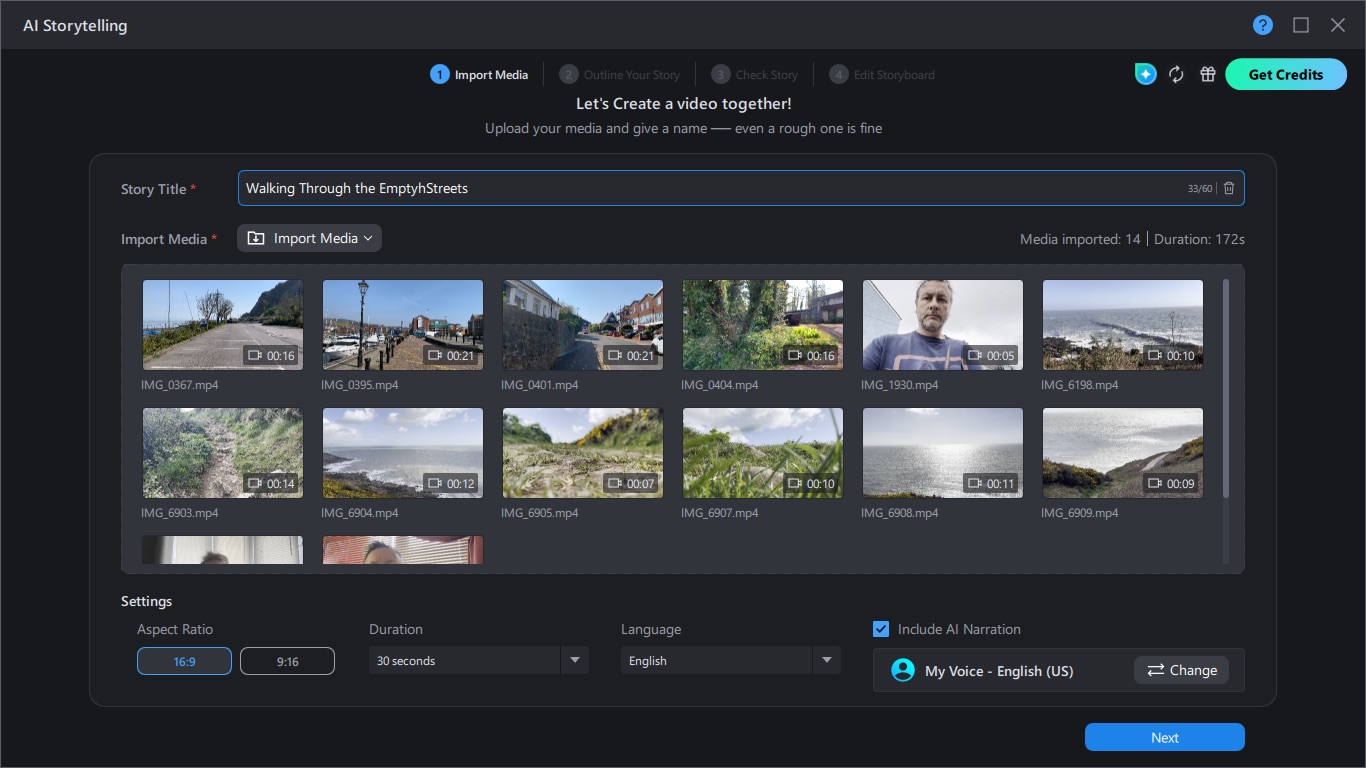Select the IMG_1930.mp4 thumbnail
This screenshot has width=1366, height=768.
pos(943,325)
